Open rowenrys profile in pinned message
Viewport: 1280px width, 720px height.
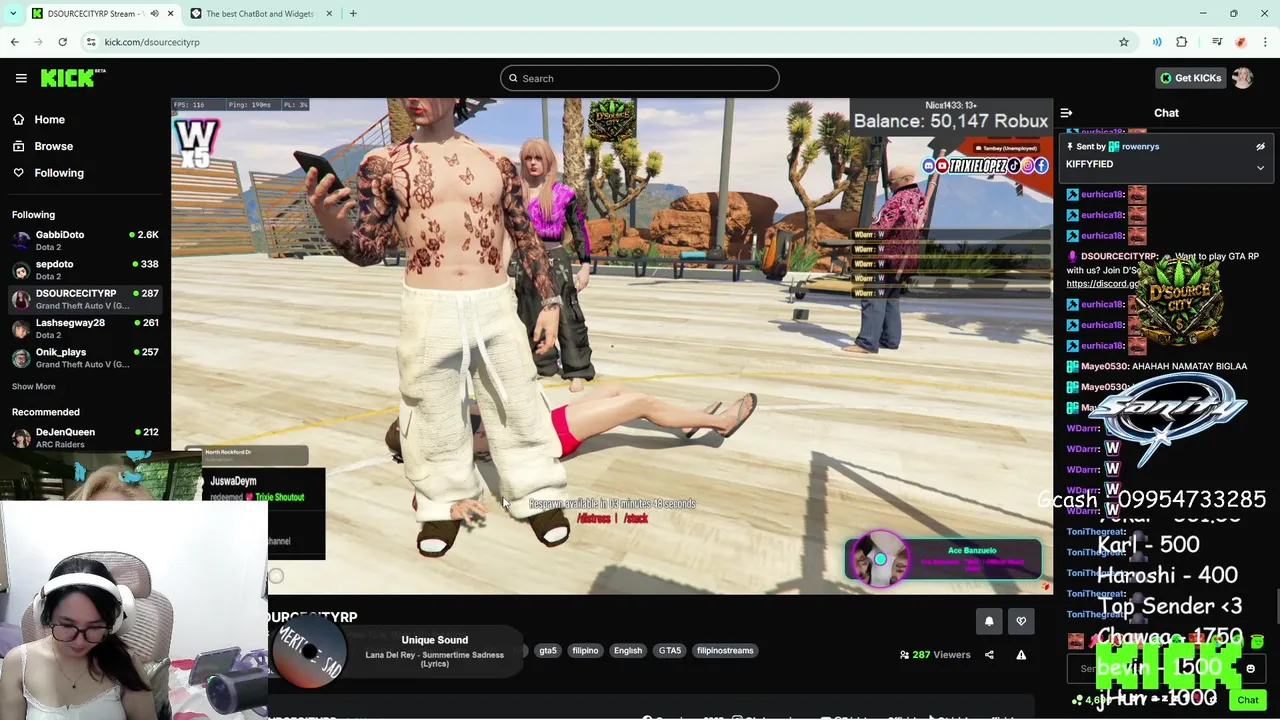pyautogui.click(x=1140, y=147)
